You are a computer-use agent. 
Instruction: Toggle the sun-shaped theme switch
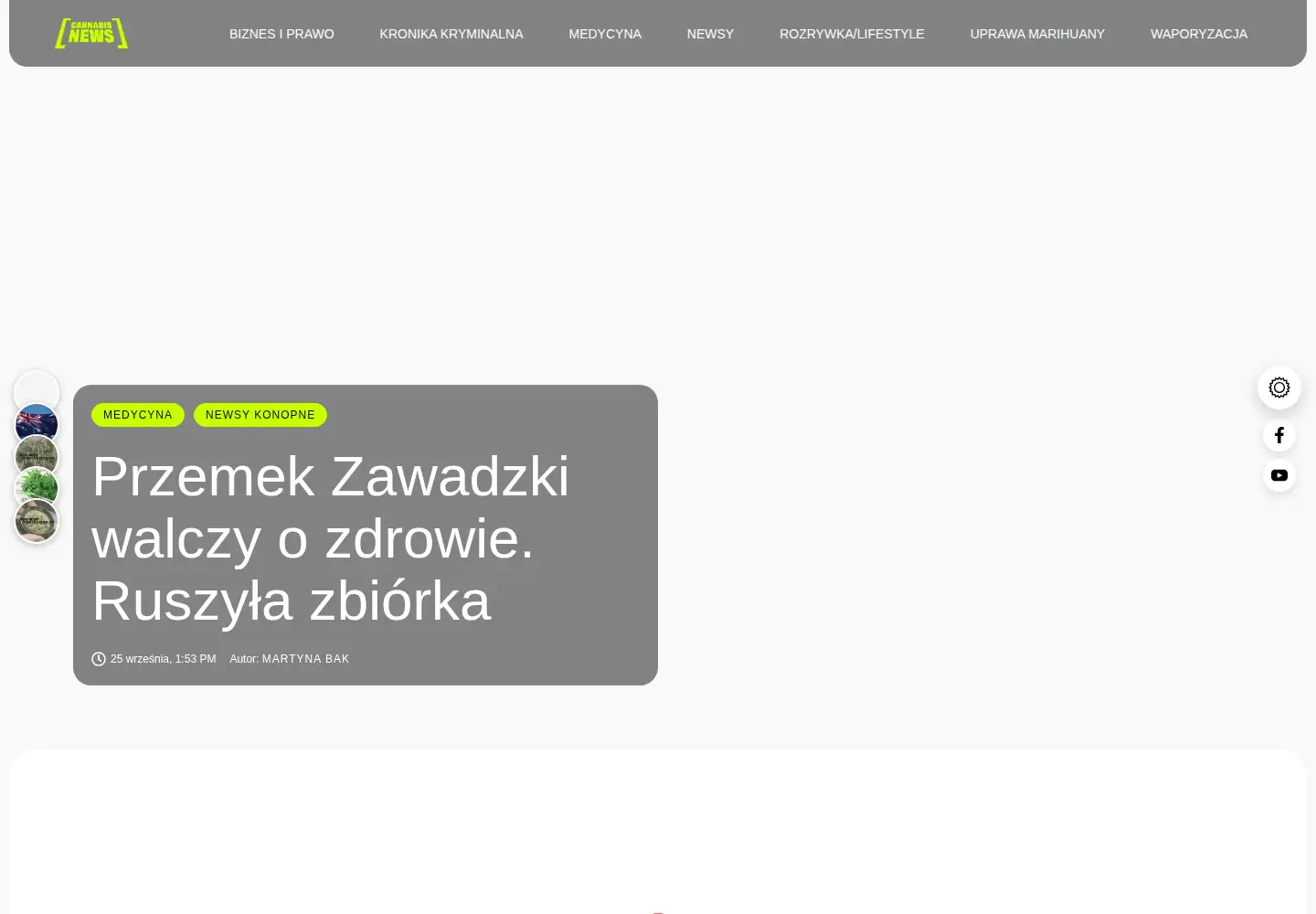click(1279, 388)
